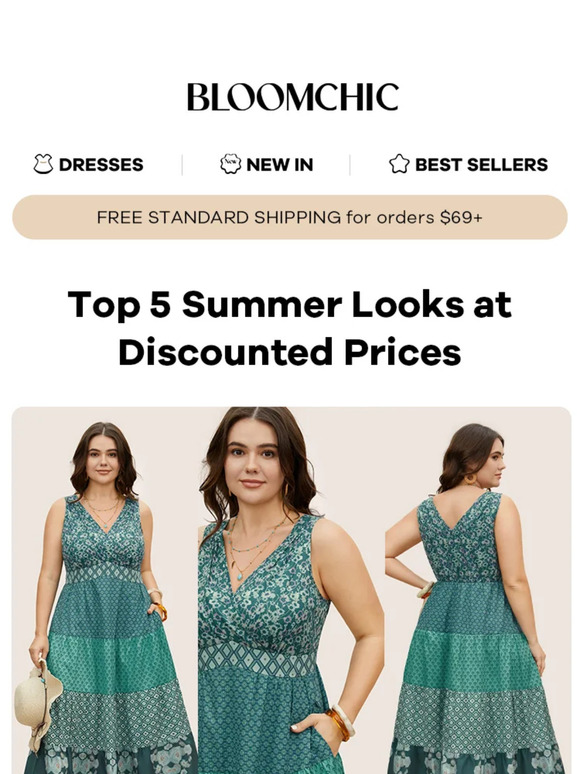Click the New badge icon

pyautogui.click(x=231, y=164)
